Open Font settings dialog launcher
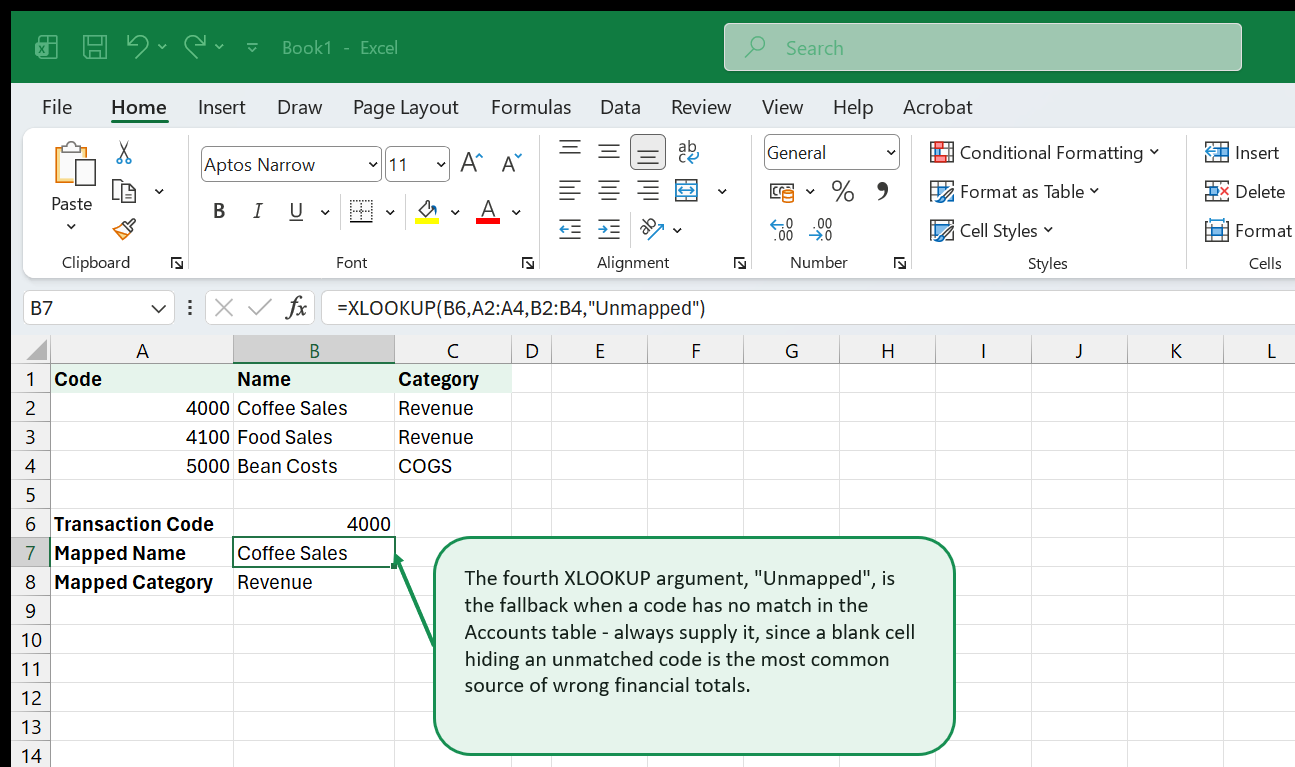 tap(527, 263)
